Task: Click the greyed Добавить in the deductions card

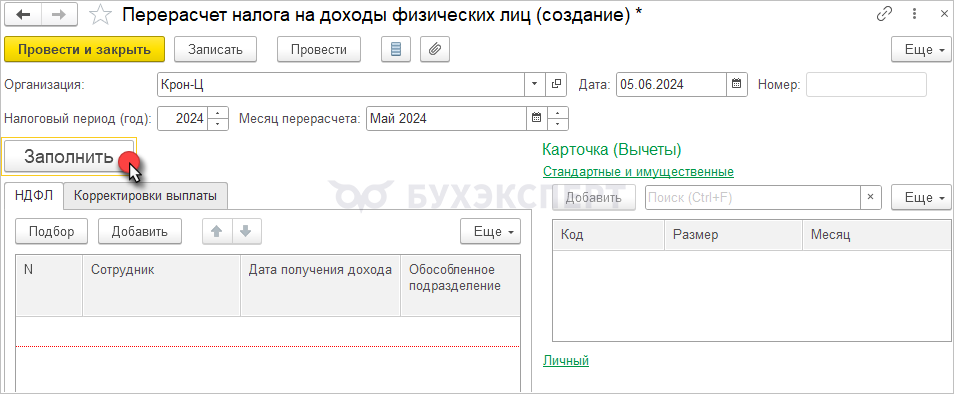Action: [594, 197]
